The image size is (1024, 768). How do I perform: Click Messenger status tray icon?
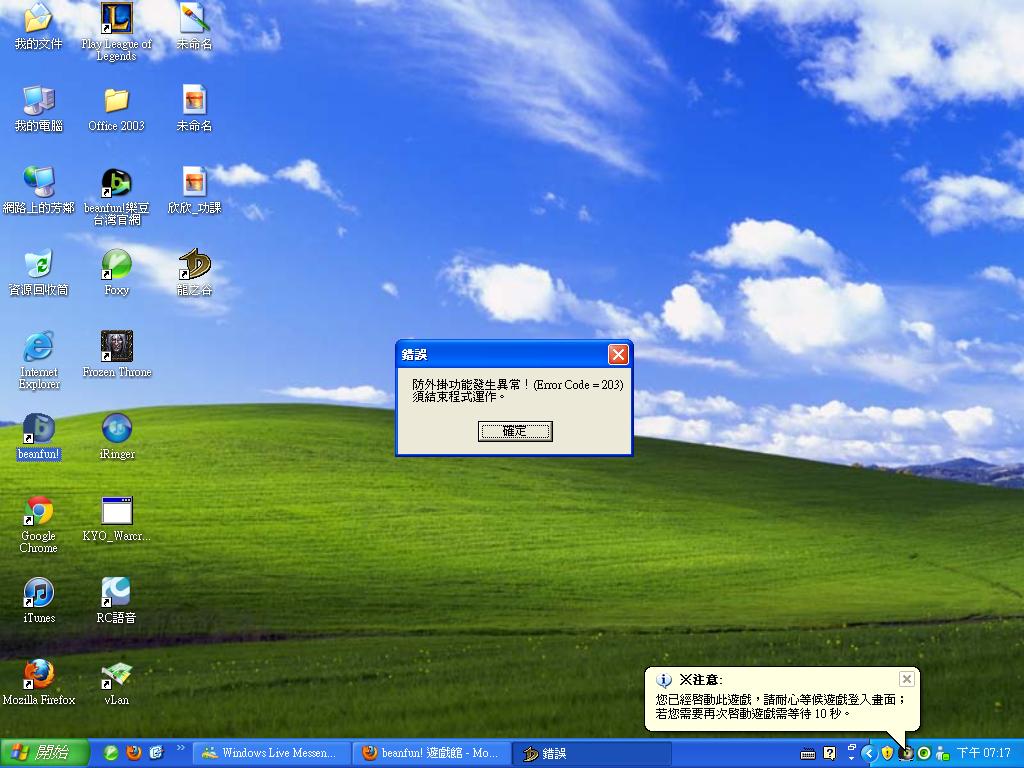pos(942,754)
